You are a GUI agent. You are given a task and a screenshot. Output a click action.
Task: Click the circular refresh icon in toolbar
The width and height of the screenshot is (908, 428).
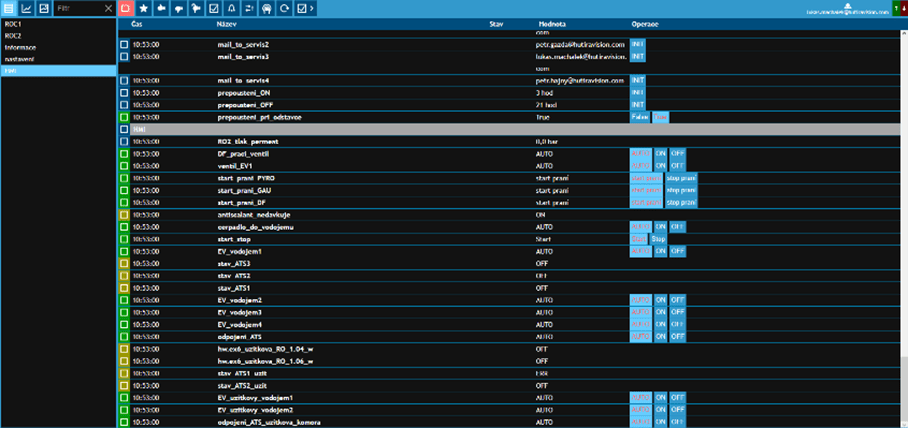[285, 8]
